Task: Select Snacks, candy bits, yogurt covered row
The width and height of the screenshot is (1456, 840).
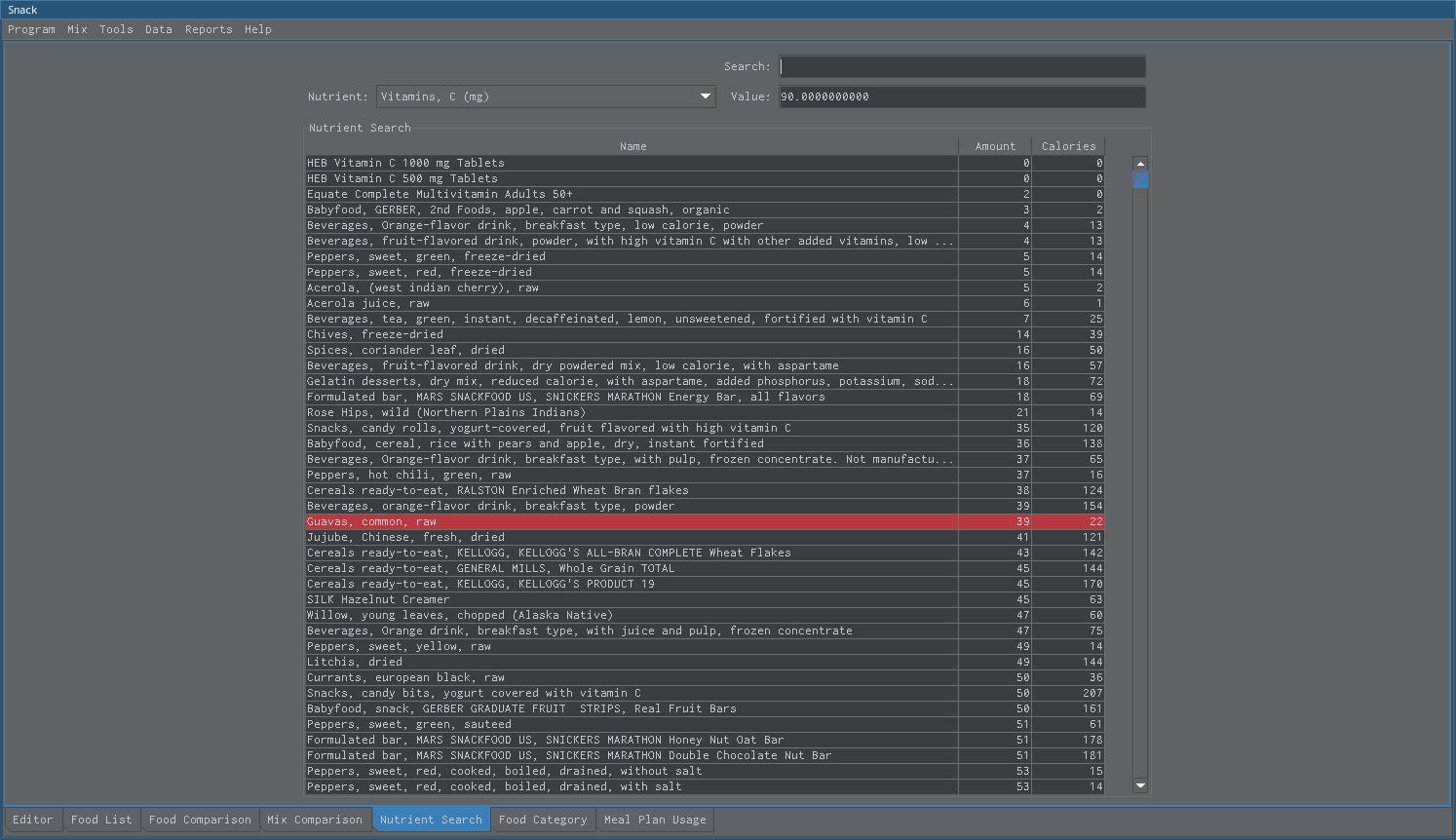Action: (705, 693)
